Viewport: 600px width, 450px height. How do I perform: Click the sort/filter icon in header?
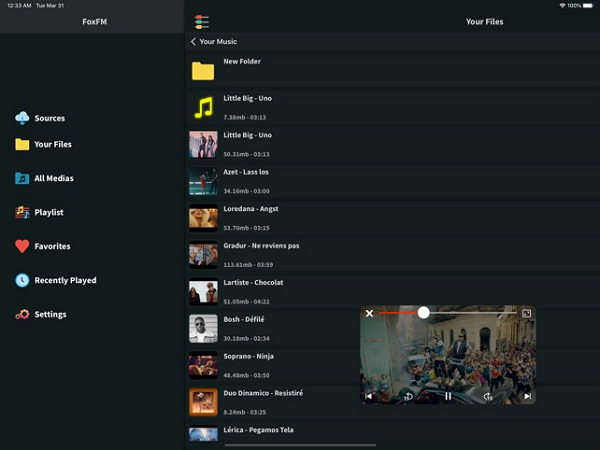click(x=201, y=21)
